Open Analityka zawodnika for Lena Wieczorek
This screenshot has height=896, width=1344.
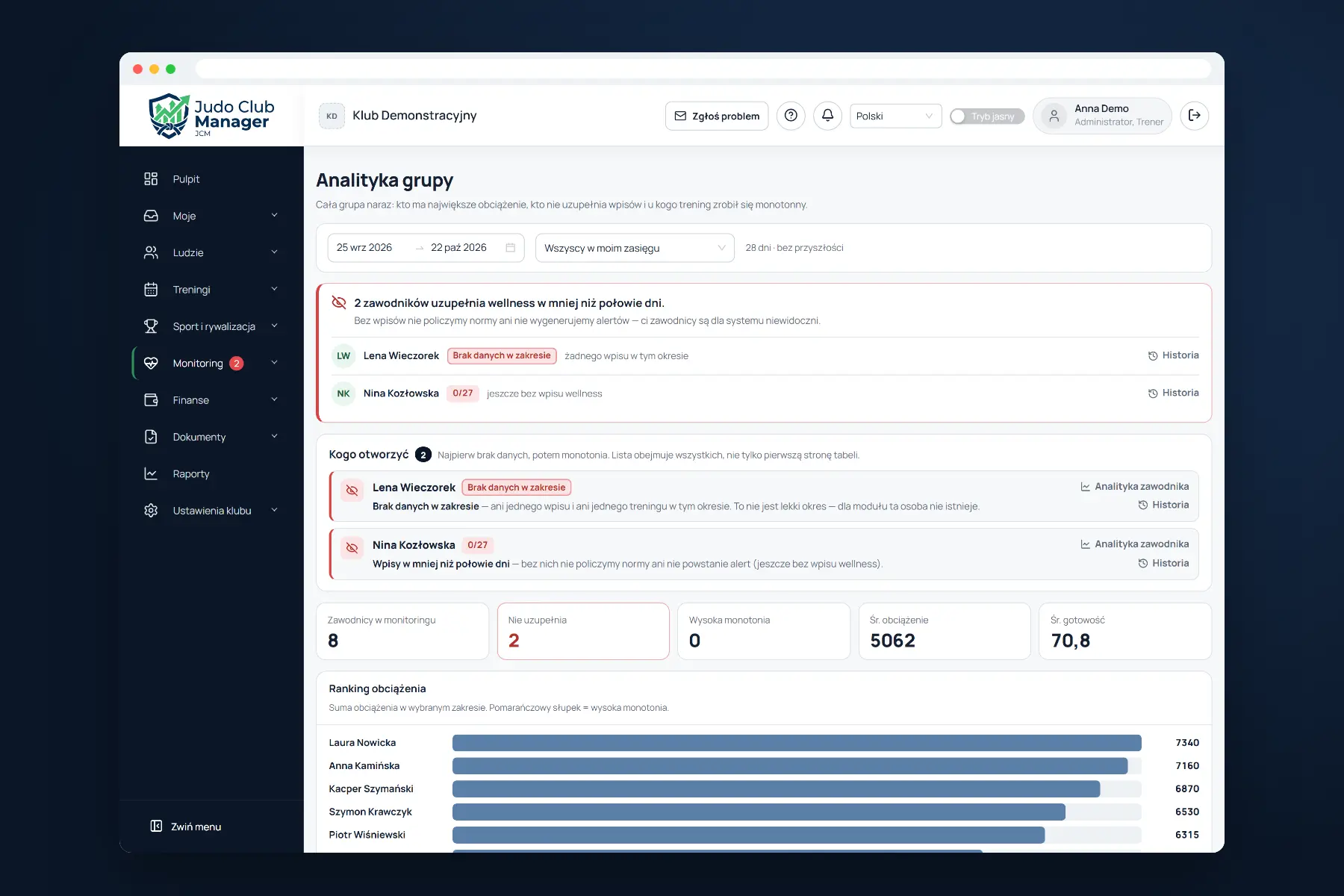pos(1134,487)
